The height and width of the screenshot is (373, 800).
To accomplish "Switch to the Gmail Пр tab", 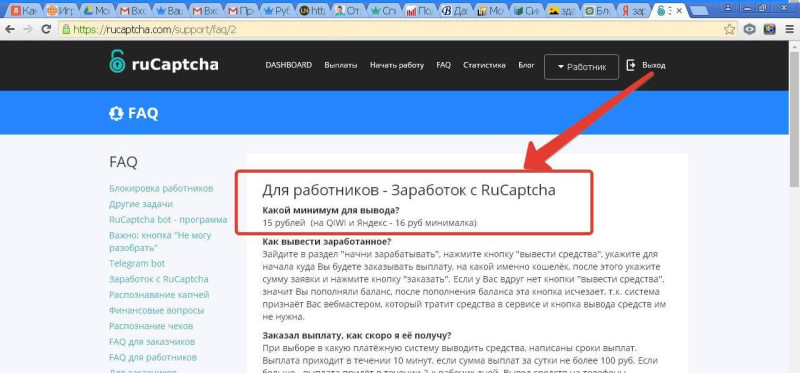I will pos(241,11).
